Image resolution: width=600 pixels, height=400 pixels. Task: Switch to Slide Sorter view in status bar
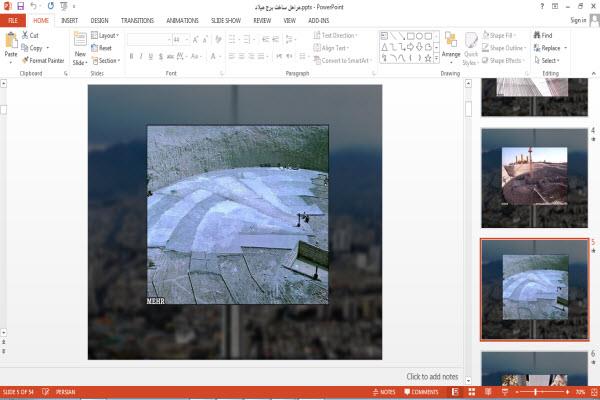(x=472, y=392)
